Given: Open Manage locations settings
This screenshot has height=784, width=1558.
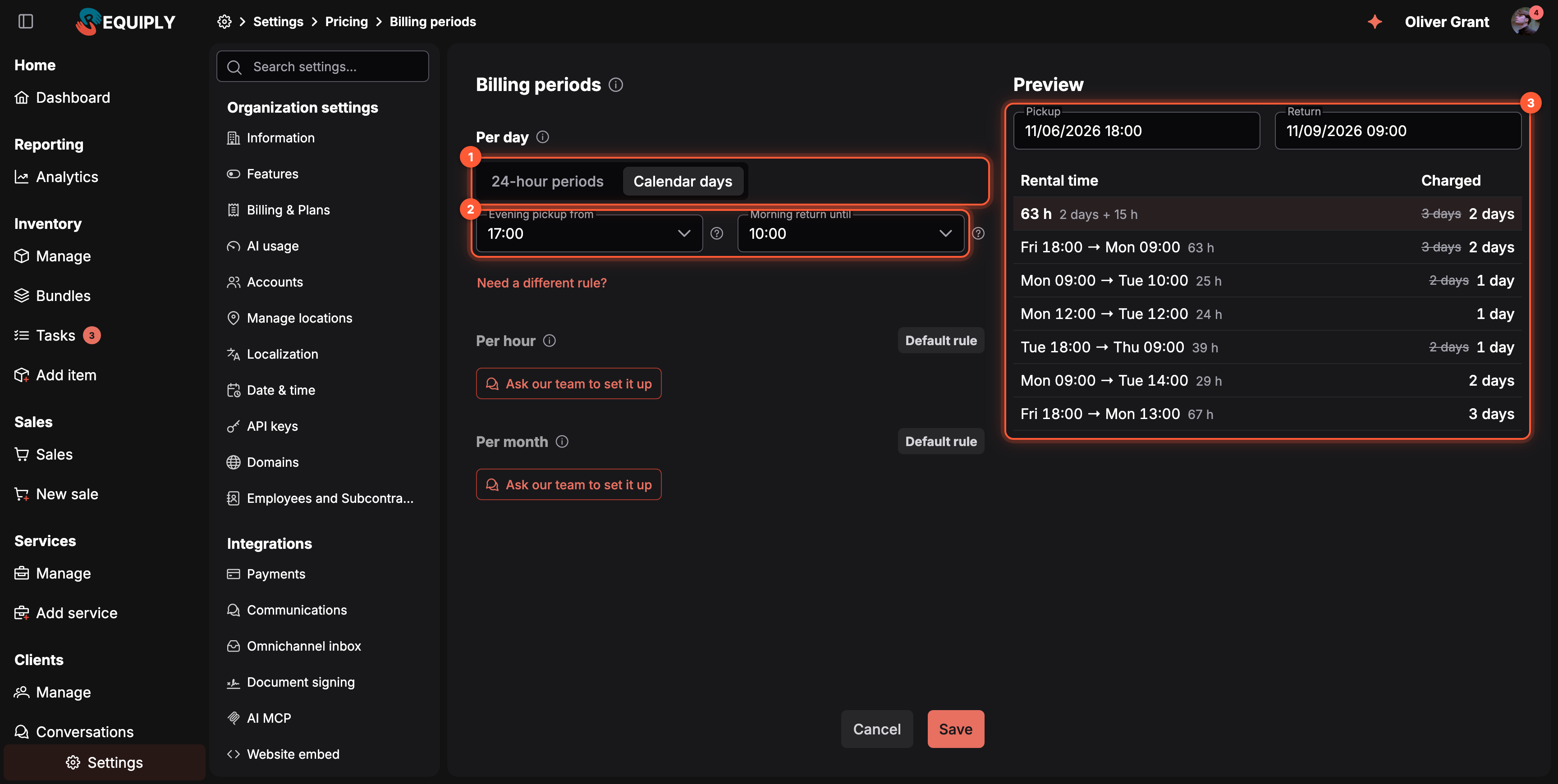Looking at the screenshot, I should (290, 318).
